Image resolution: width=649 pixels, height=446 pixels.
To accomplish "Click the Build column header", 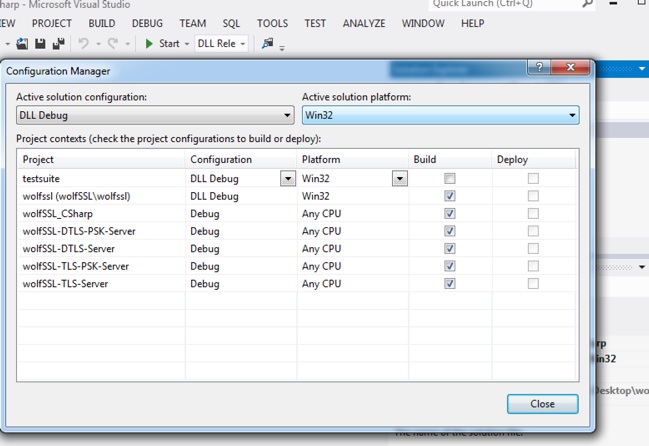I will [x=450, y=159].
